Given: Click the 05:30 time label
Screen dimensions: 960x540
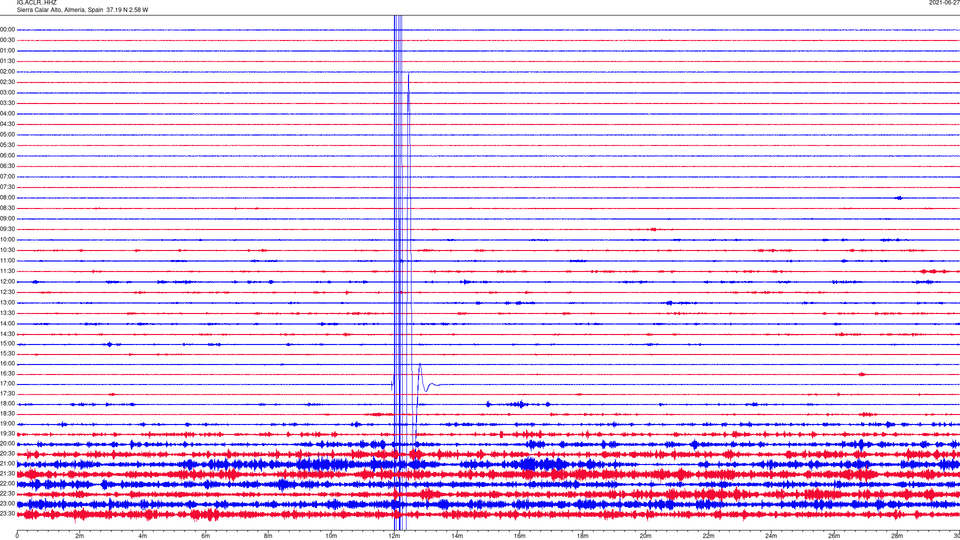Looking at the screenshot, I should coord(7,145).
